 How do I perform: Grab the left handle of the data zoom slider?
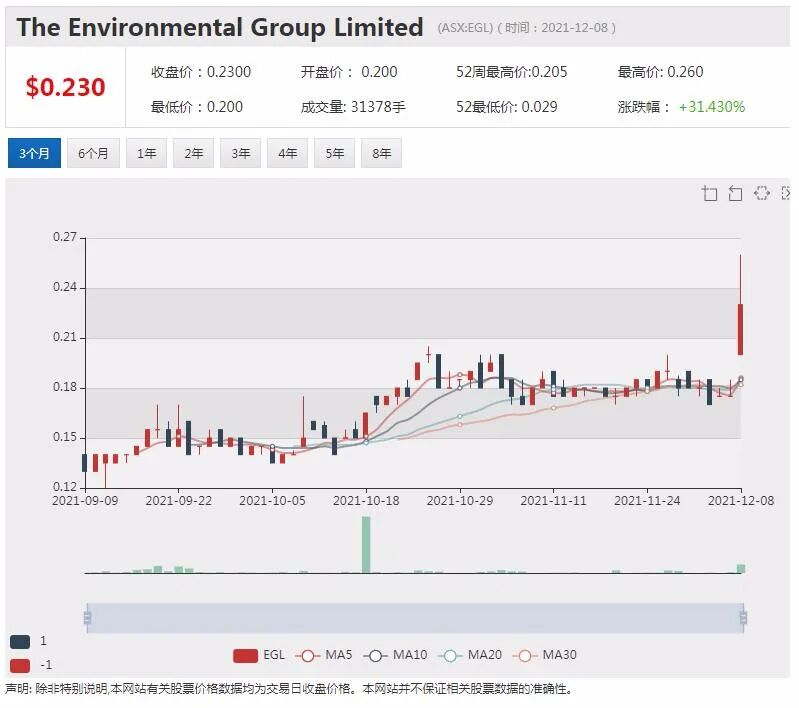tap(87, 618)
